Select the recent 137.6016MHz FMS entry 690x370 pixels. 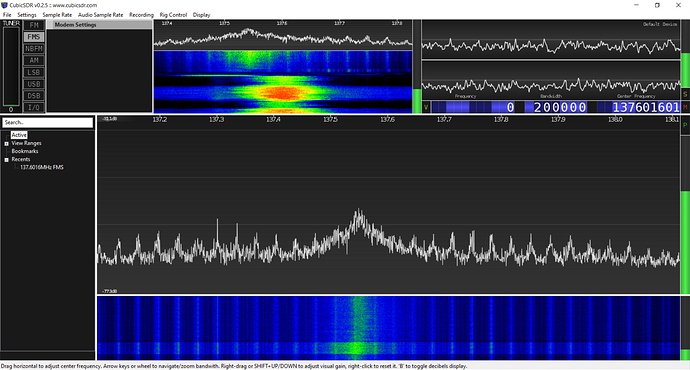[42, 167]
